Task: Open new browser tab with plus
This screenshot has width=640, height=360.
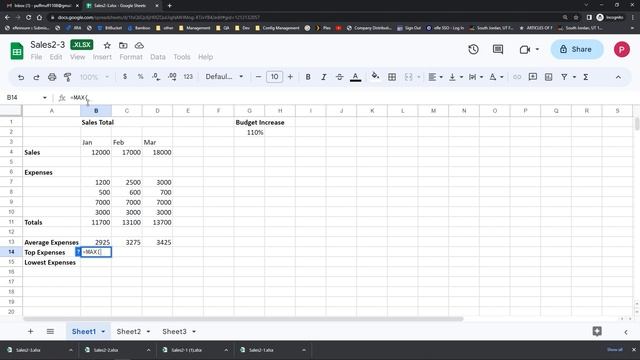Action: point(169,6)
